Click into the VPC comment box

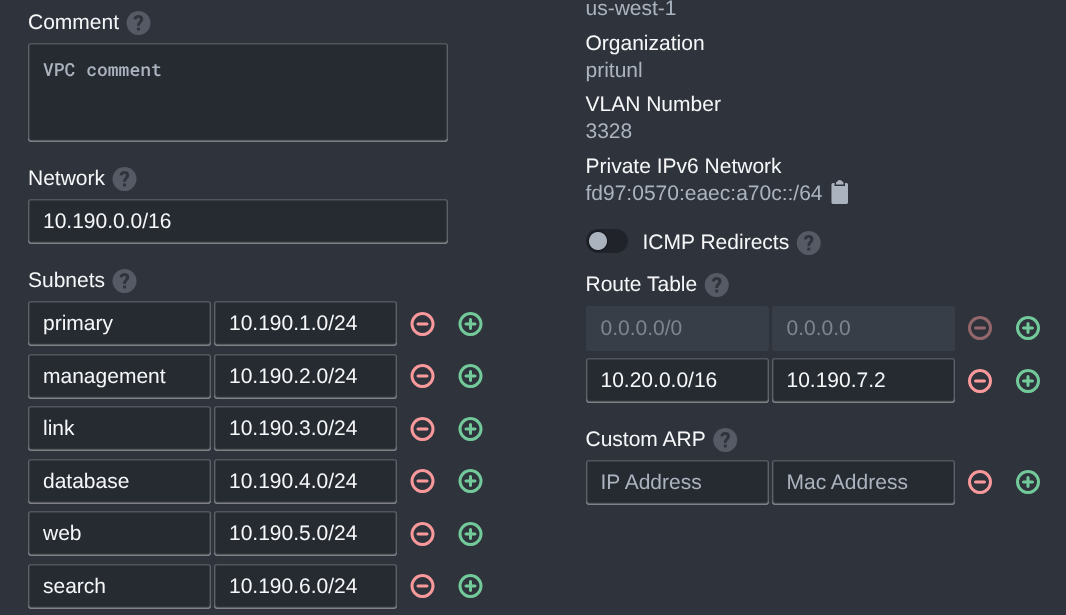(x=237, y=90)
